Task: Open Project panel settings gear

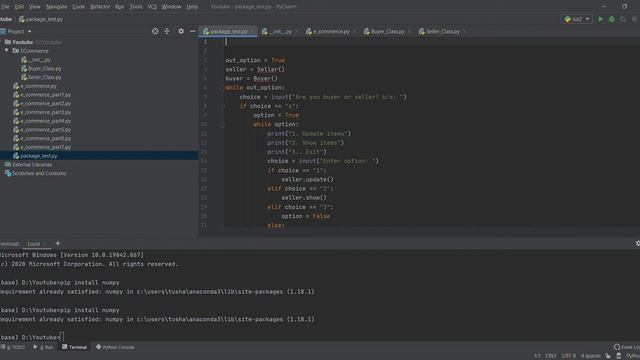Action: [181, 31]
